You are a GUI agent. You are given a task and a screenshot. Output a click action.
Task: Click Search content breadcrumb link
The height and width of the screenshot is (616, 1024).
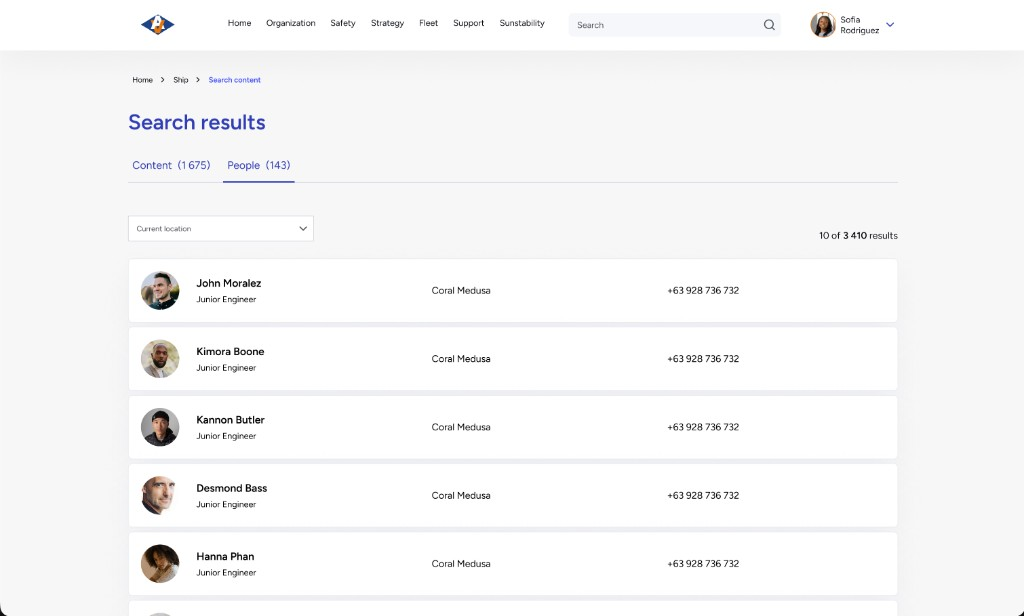(x=234, y=80)
